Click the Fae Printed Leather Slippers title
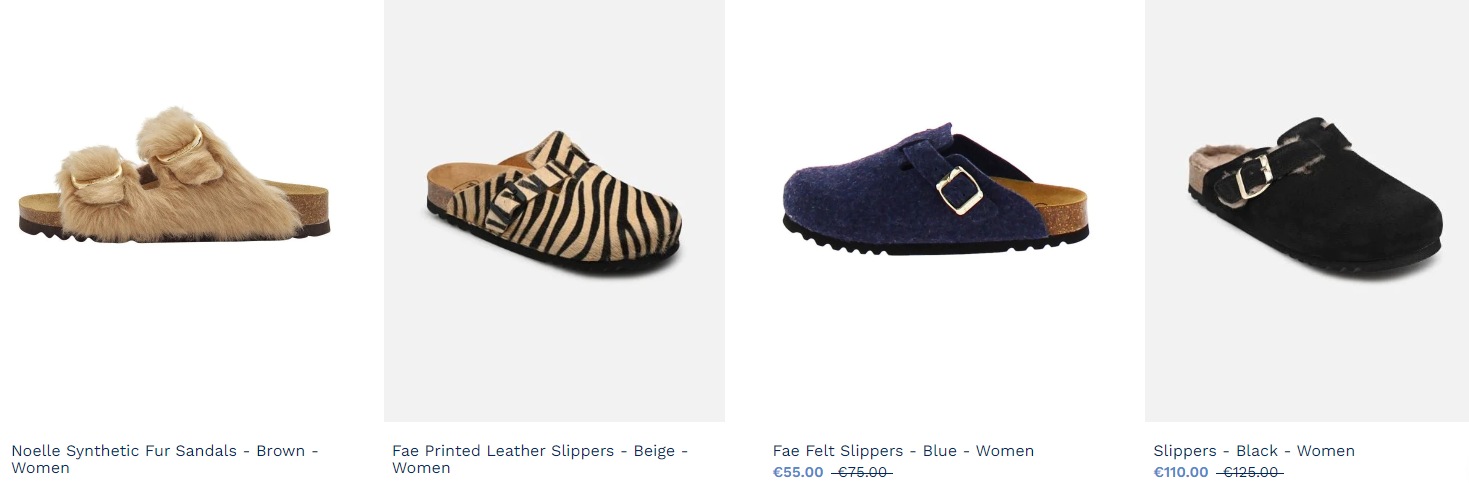 tap(540, 459)
